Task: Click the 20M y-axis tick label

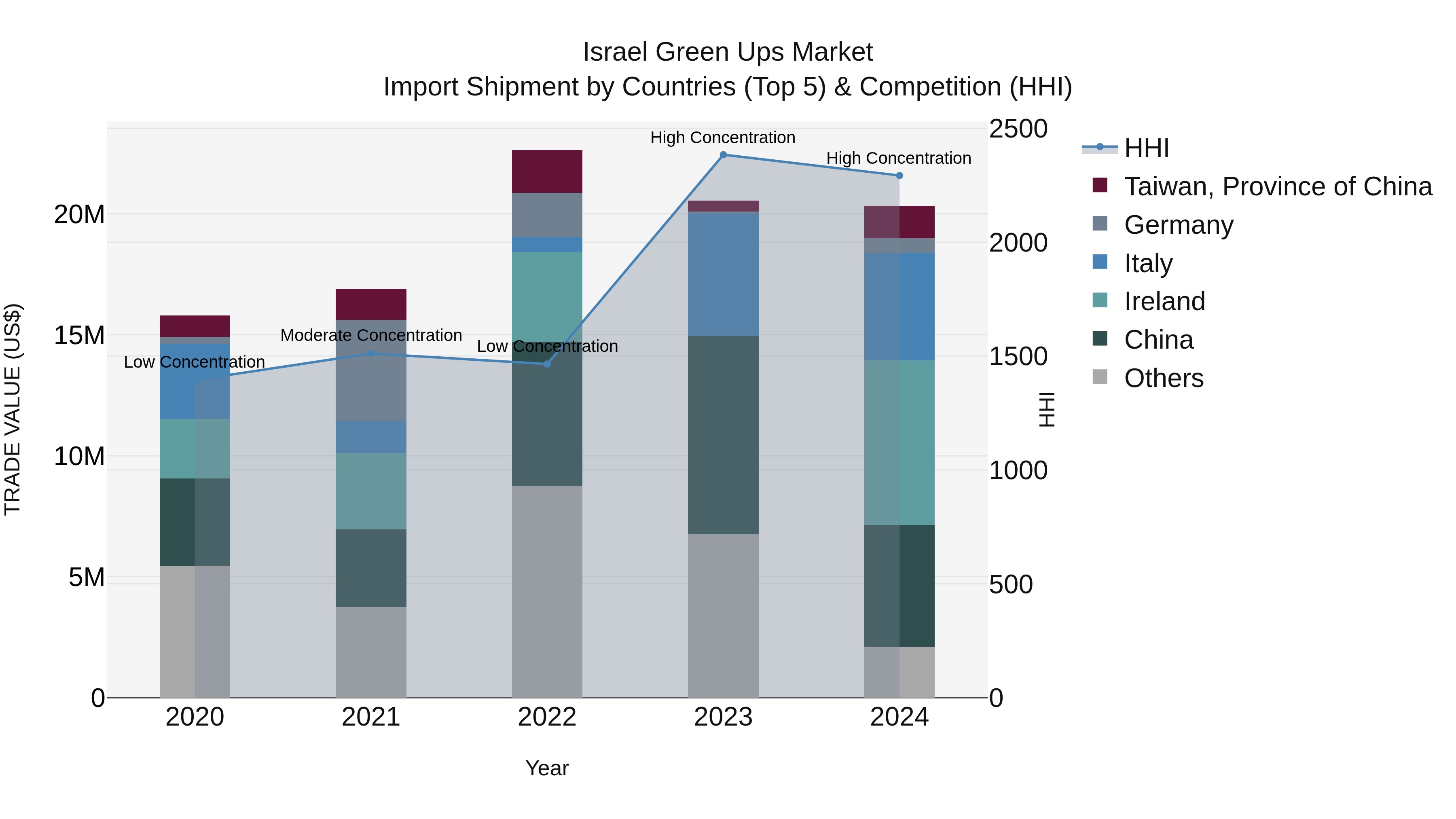Action: (x=79, y=215)
